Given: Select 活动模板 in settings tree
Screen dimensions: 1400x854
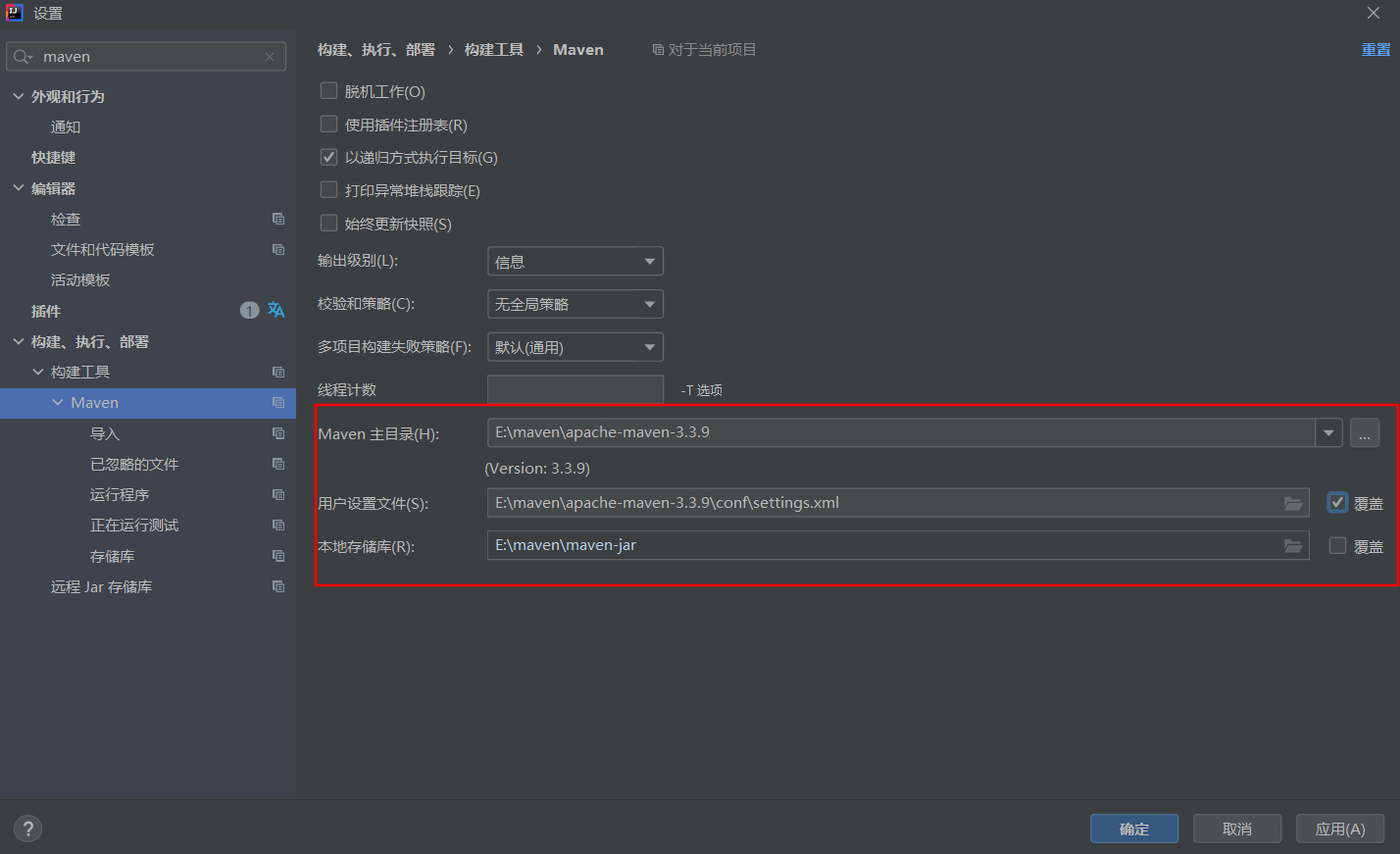Looking at the screenshot, I should pyautogui.click(x=80, y=279).
